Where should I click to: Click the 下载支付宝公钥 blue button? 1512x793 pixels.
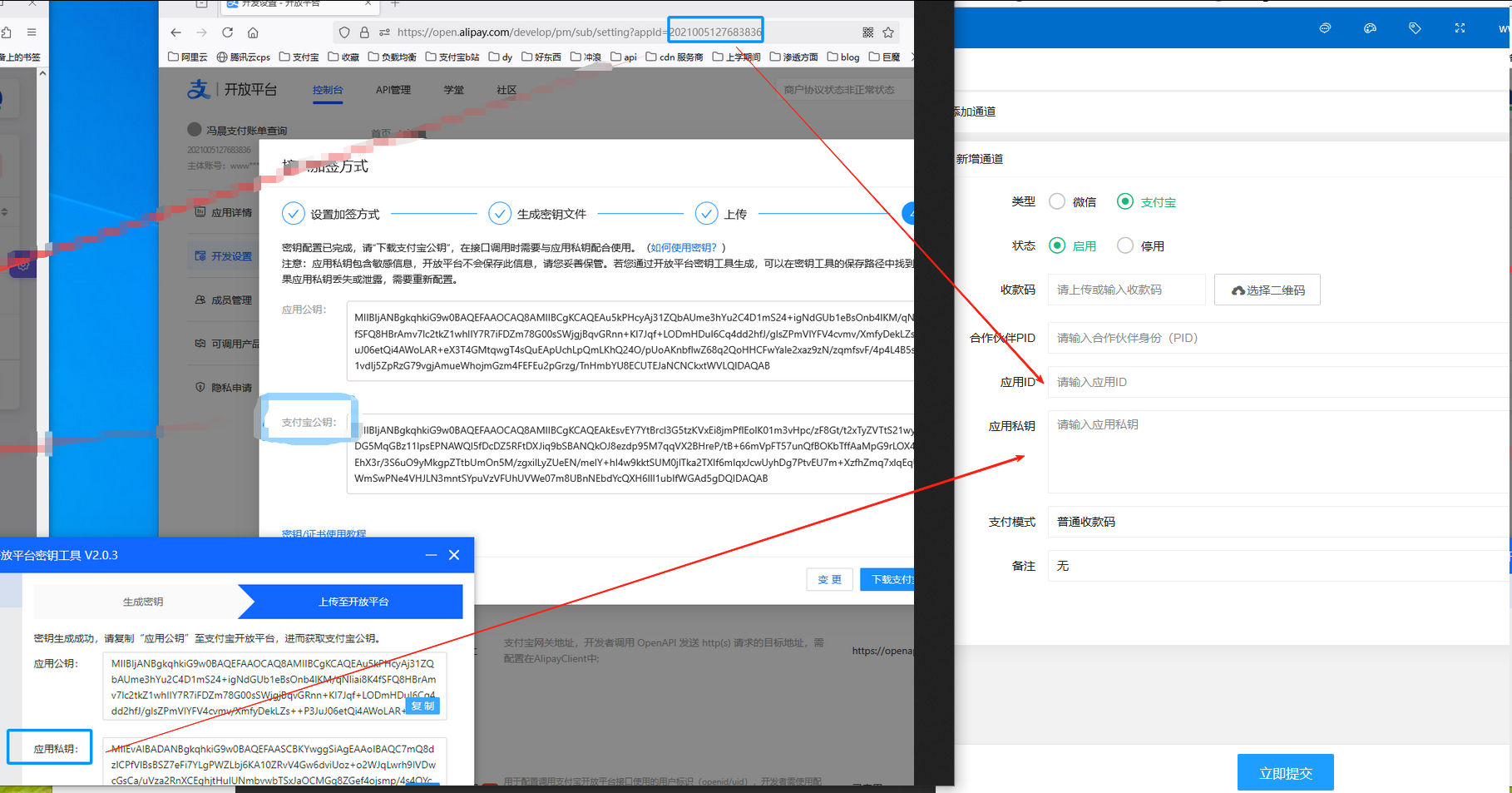pos(887,580)
